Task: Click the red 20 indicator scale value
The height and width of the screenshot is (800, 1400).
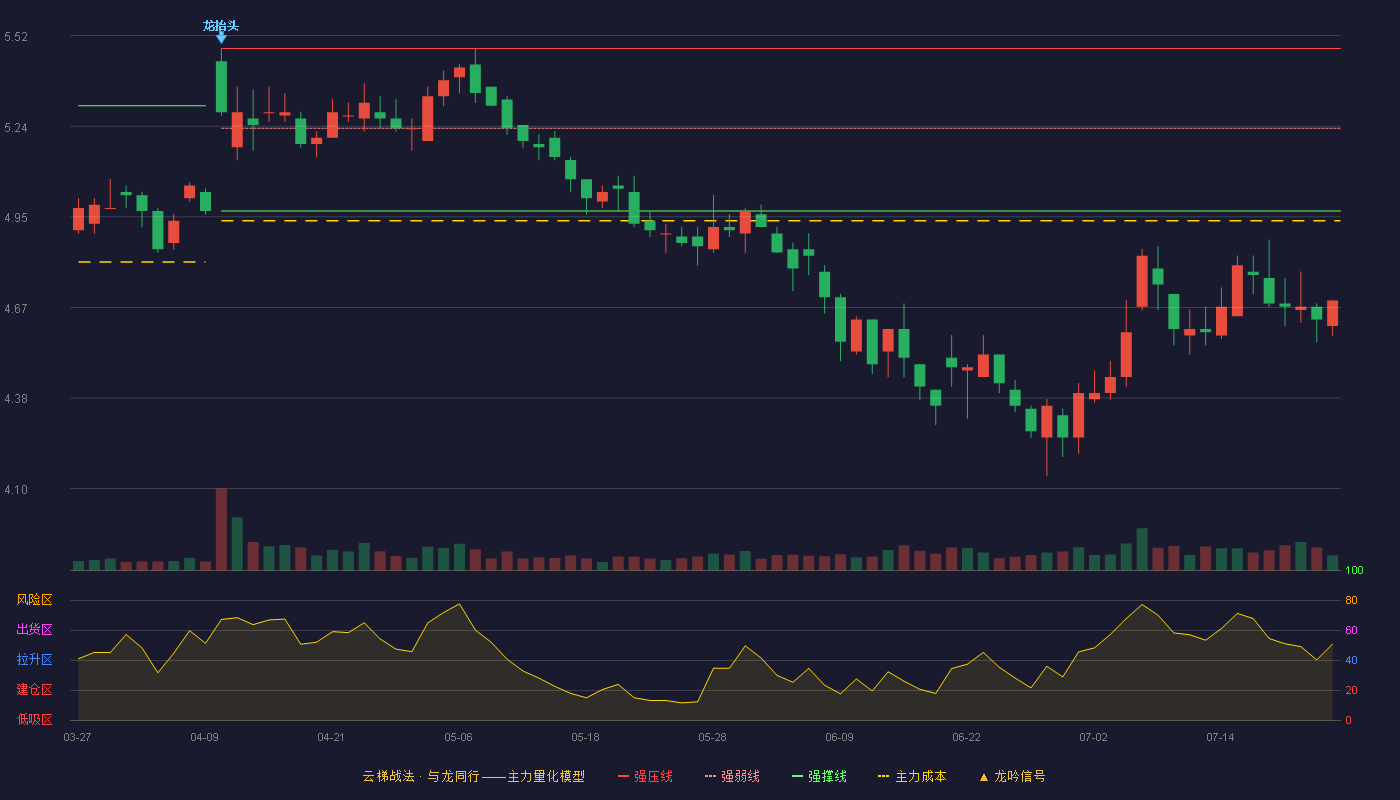Action: [x=1351, y=690]
